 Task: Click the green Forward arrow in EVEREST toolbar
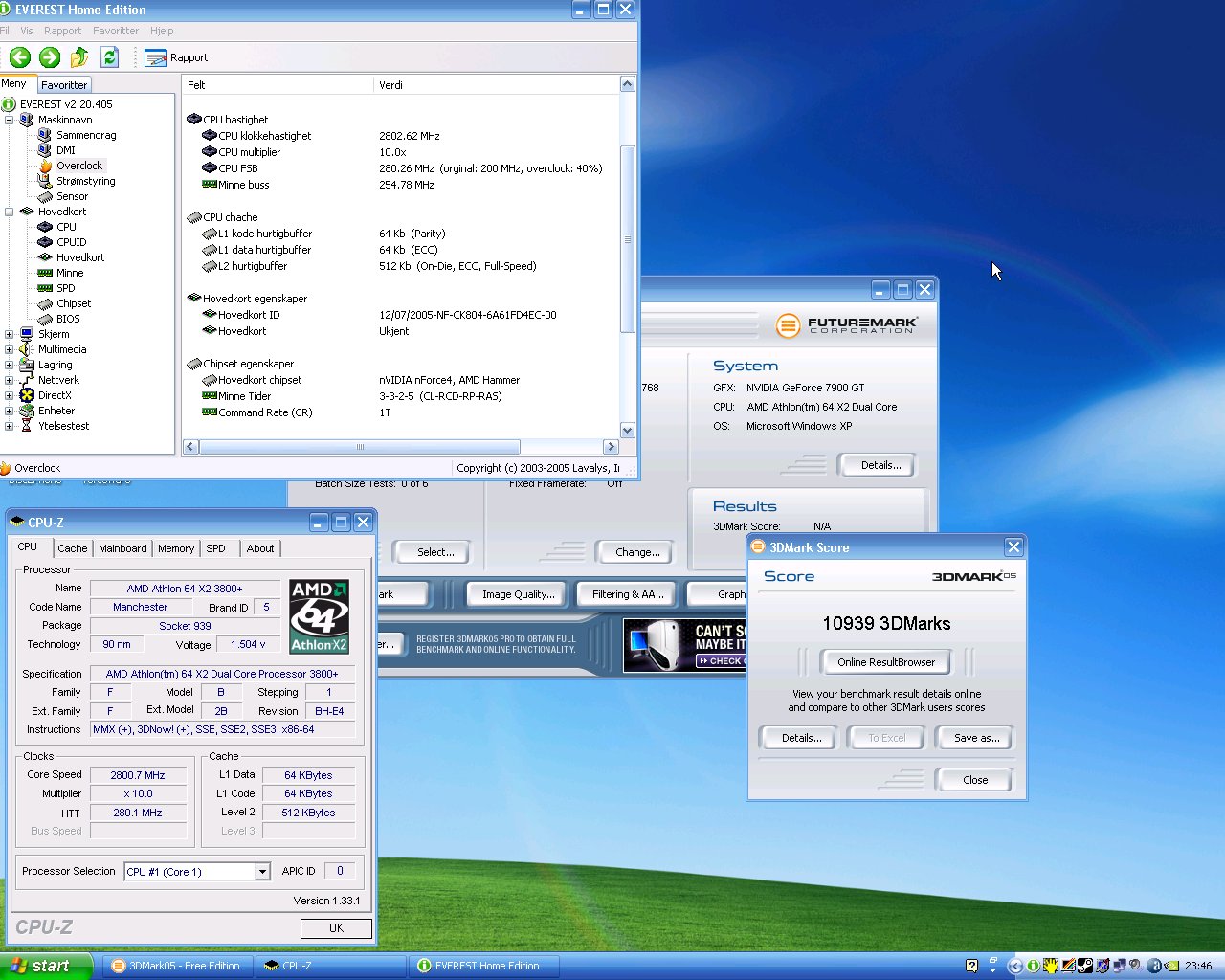click(50, 57)
